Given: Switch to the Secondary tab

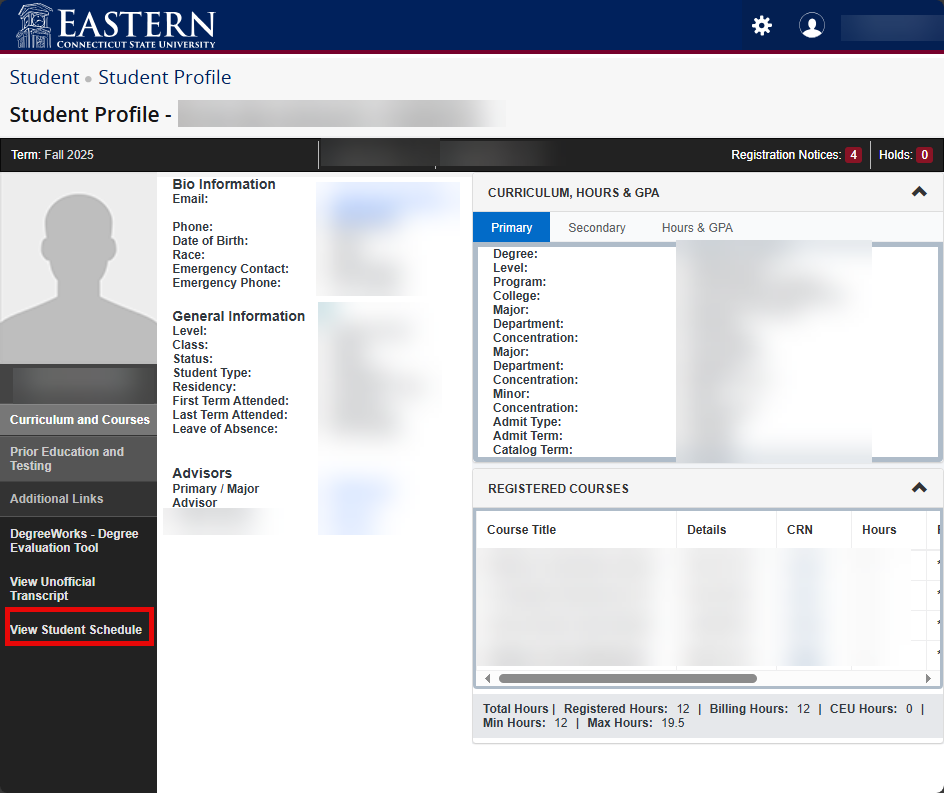Looking at the screenshot, I should tap(596, 228).
